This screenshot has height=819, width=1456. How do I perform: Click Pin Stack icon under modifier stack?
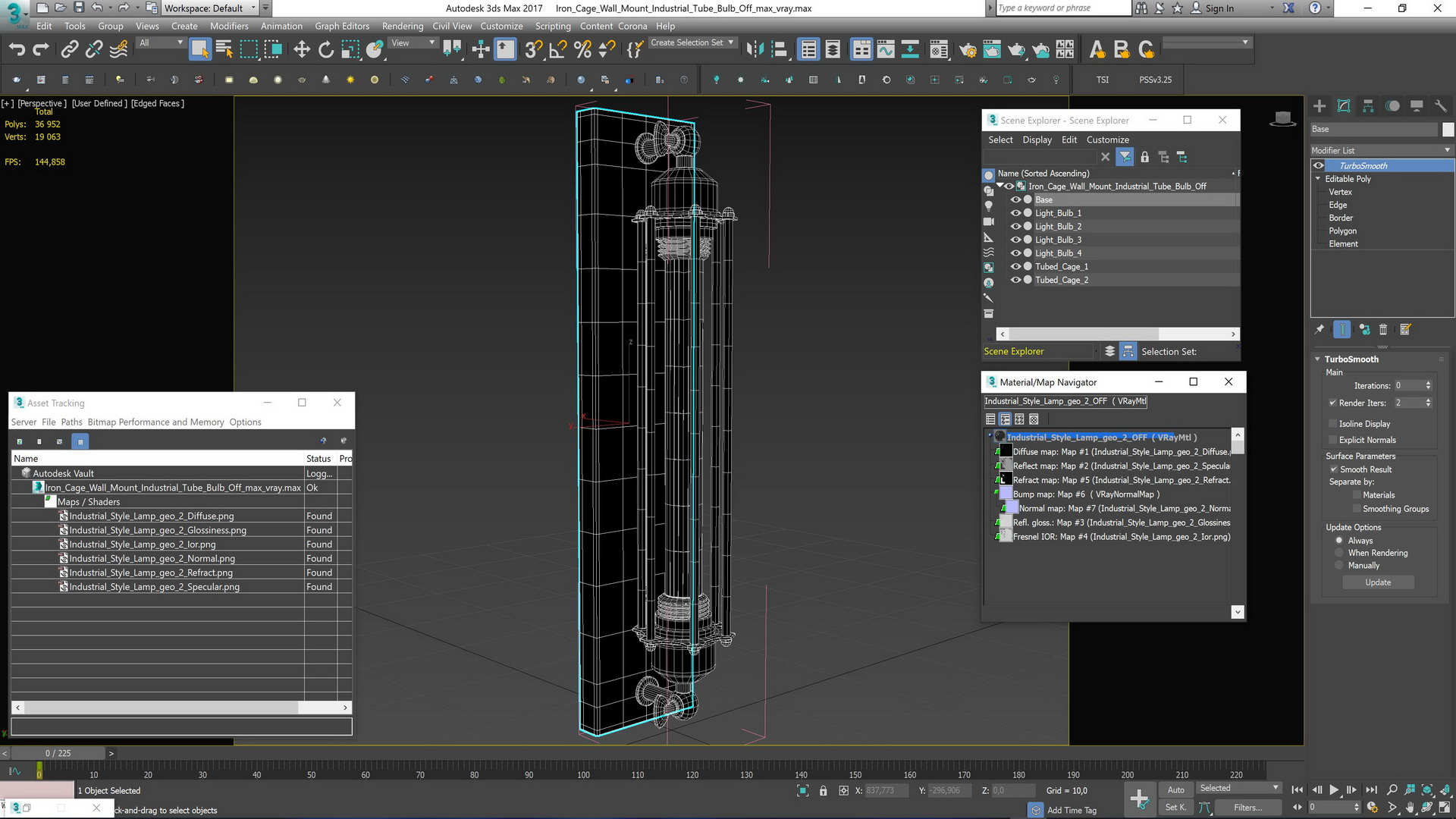(x=1319, y=329)
